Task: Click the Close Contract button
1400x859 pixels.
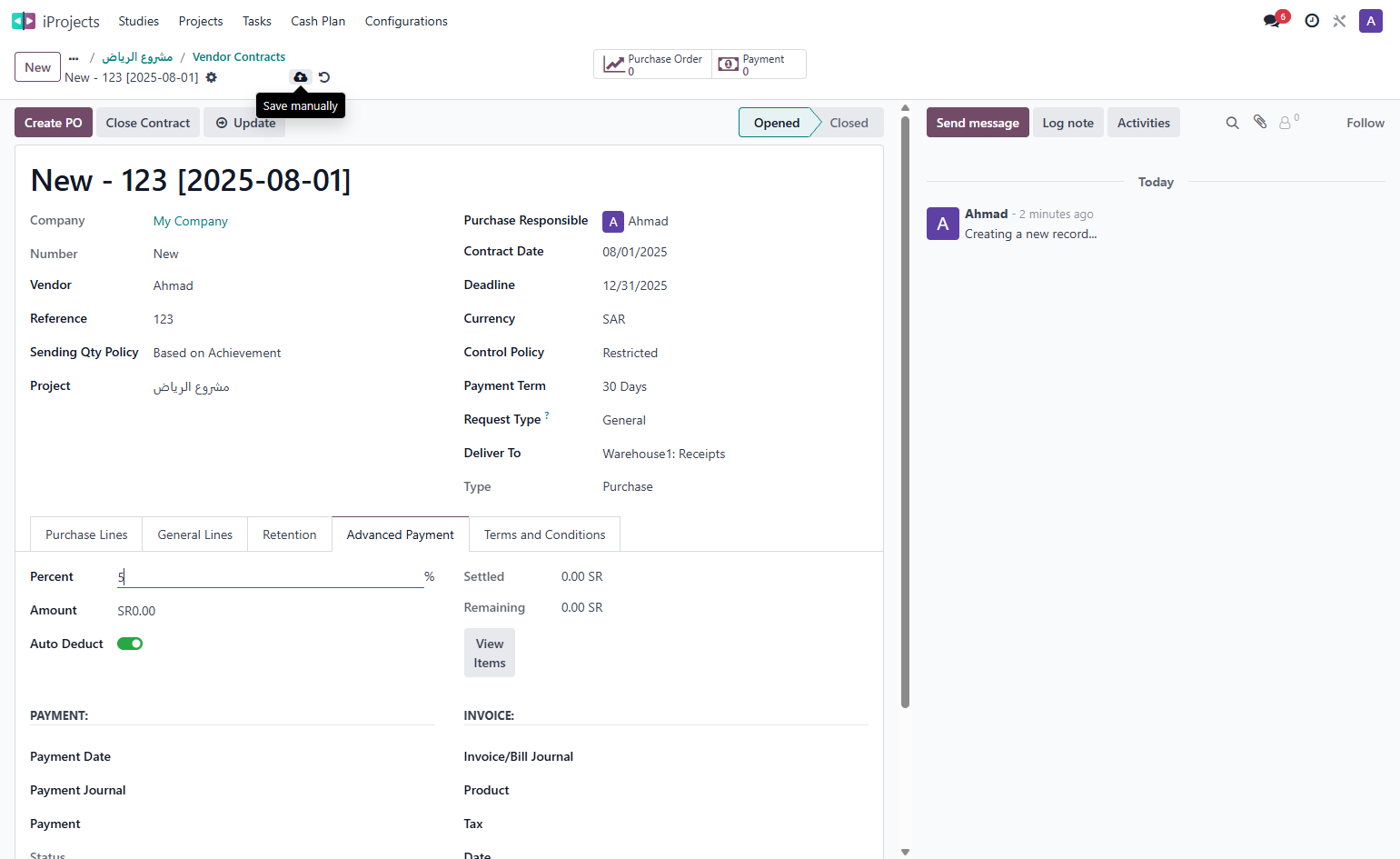Action: [x=148, y=123]
